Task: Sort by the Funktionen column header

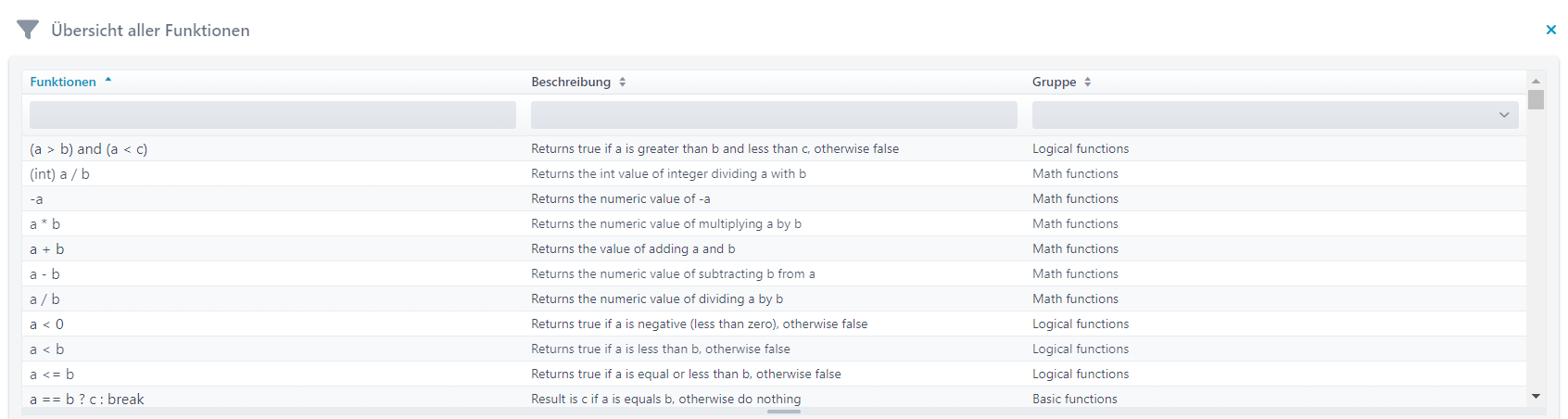Action: [63, 83]
